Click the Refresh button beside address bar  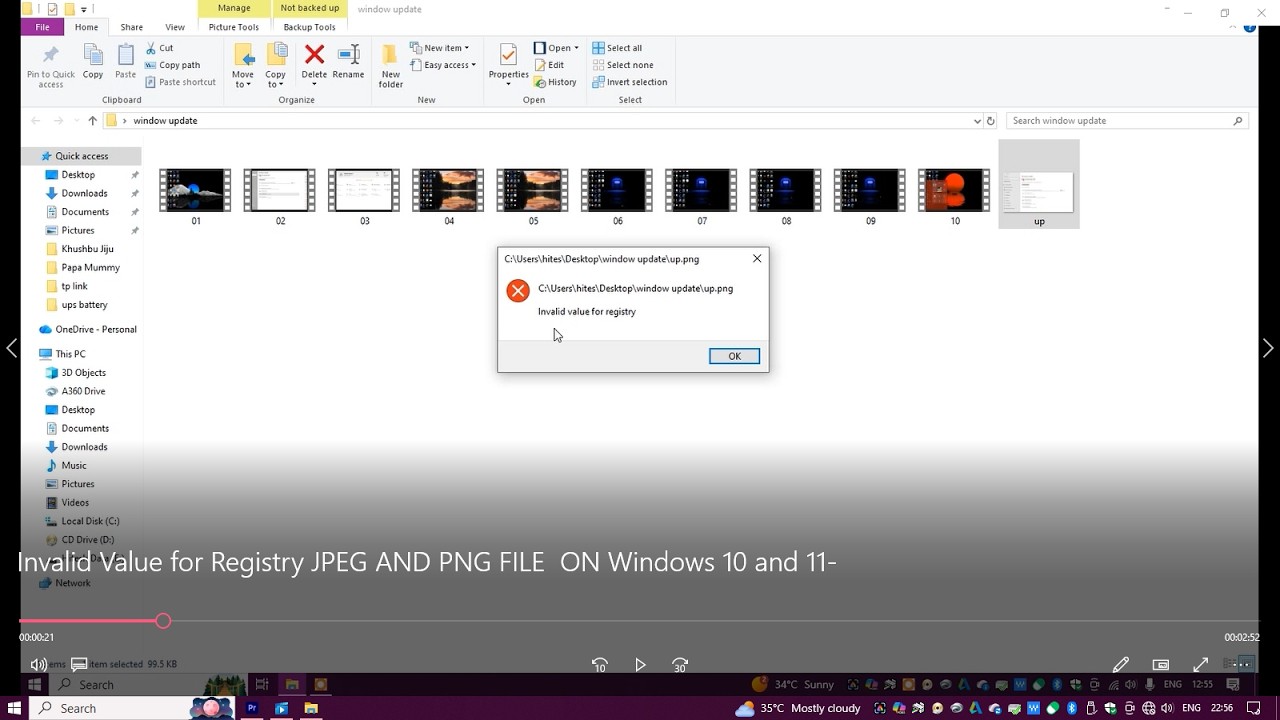(x=991, y=120)
